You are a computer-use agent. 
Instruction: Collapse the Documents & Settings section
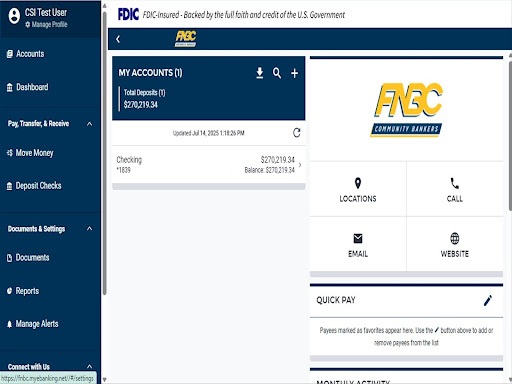[89, 229]
